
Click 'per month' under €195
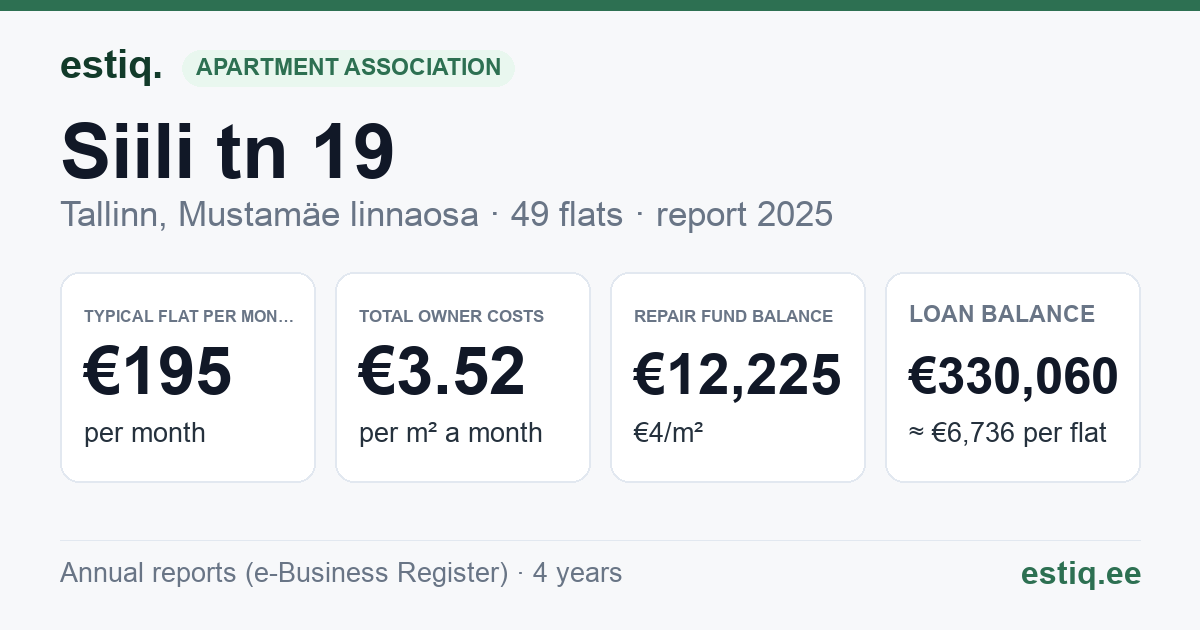[x=144, y=433]
